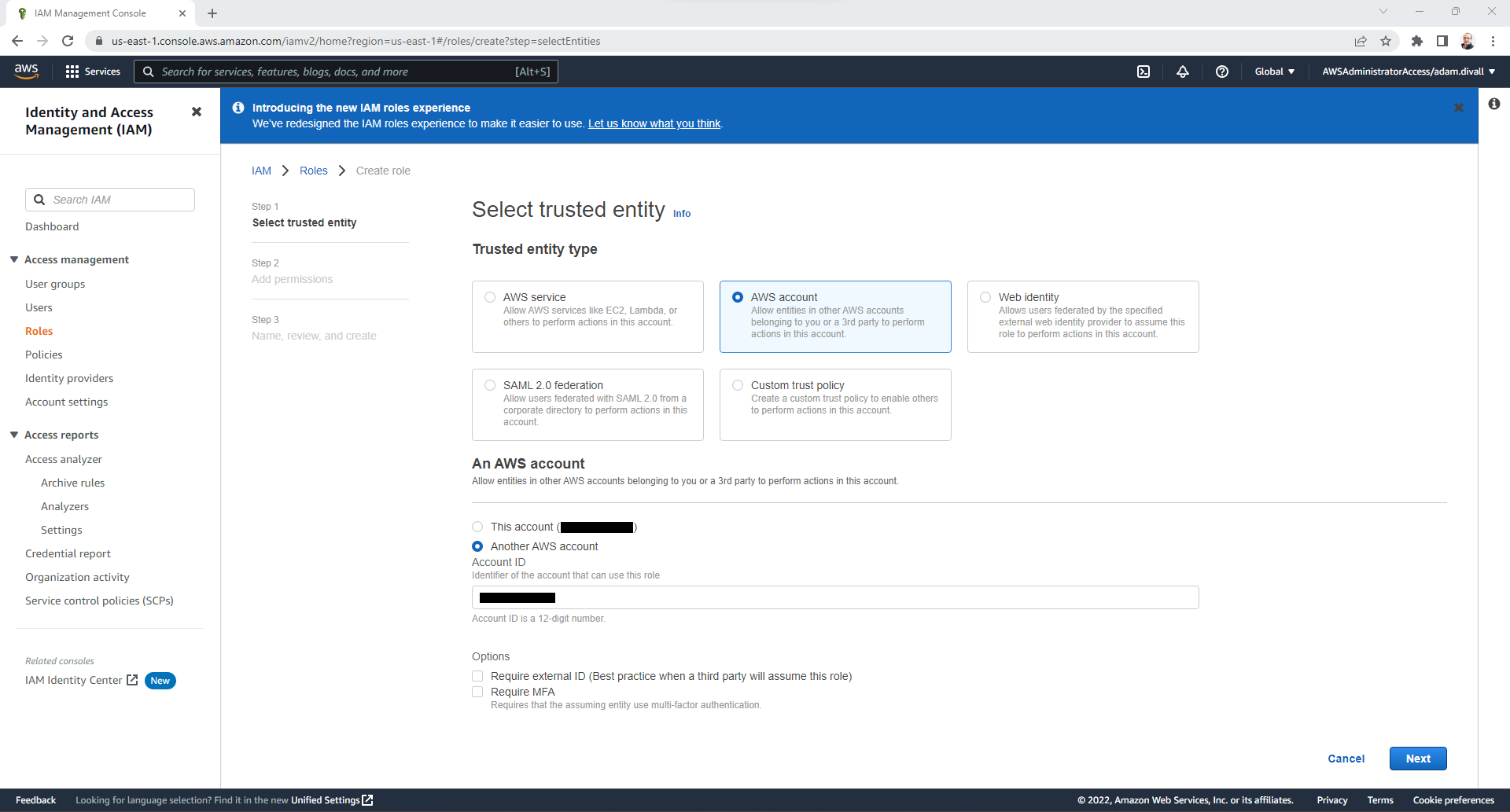This screenshot has width=1510, height=812.
Task: Click the info icon in blue banner
Action: pos(238,108)
